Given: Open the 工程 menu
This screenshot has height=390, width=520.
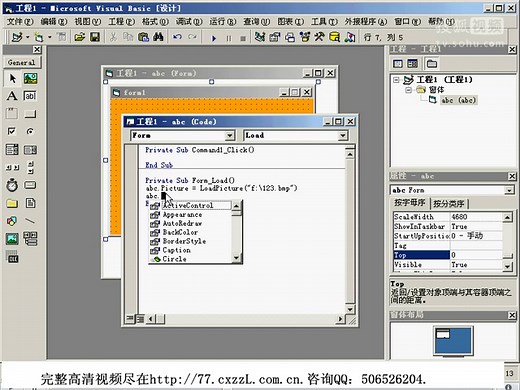Looking at the screenshot, I should pos(121,22).
